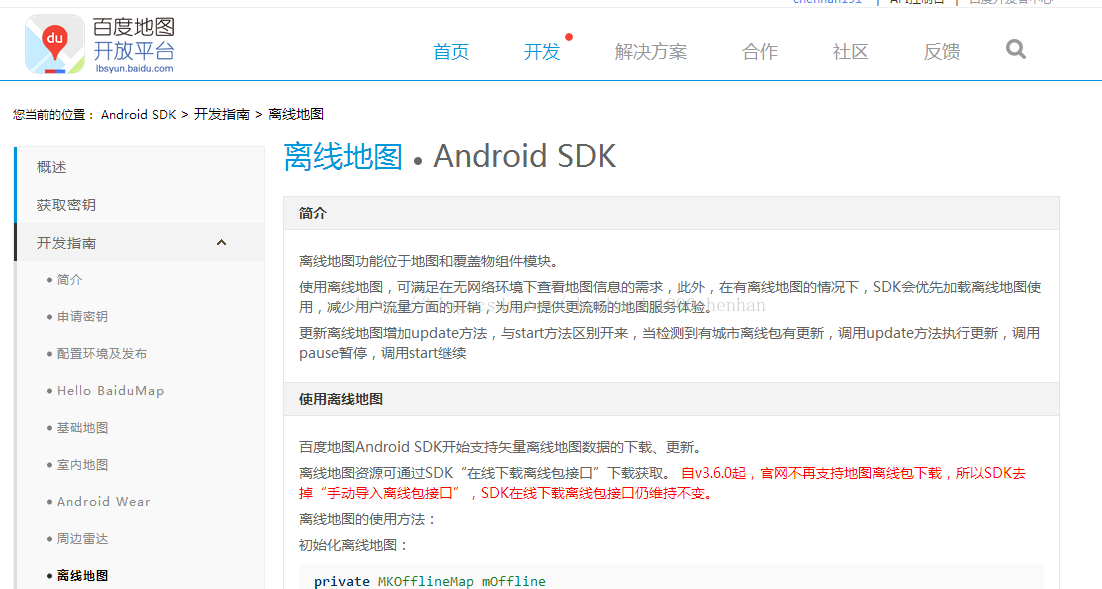Open the 开发 navigation menu
The width and height of the screenshot is (1102, 589).
pyautogui.click(x=541, y=51)
